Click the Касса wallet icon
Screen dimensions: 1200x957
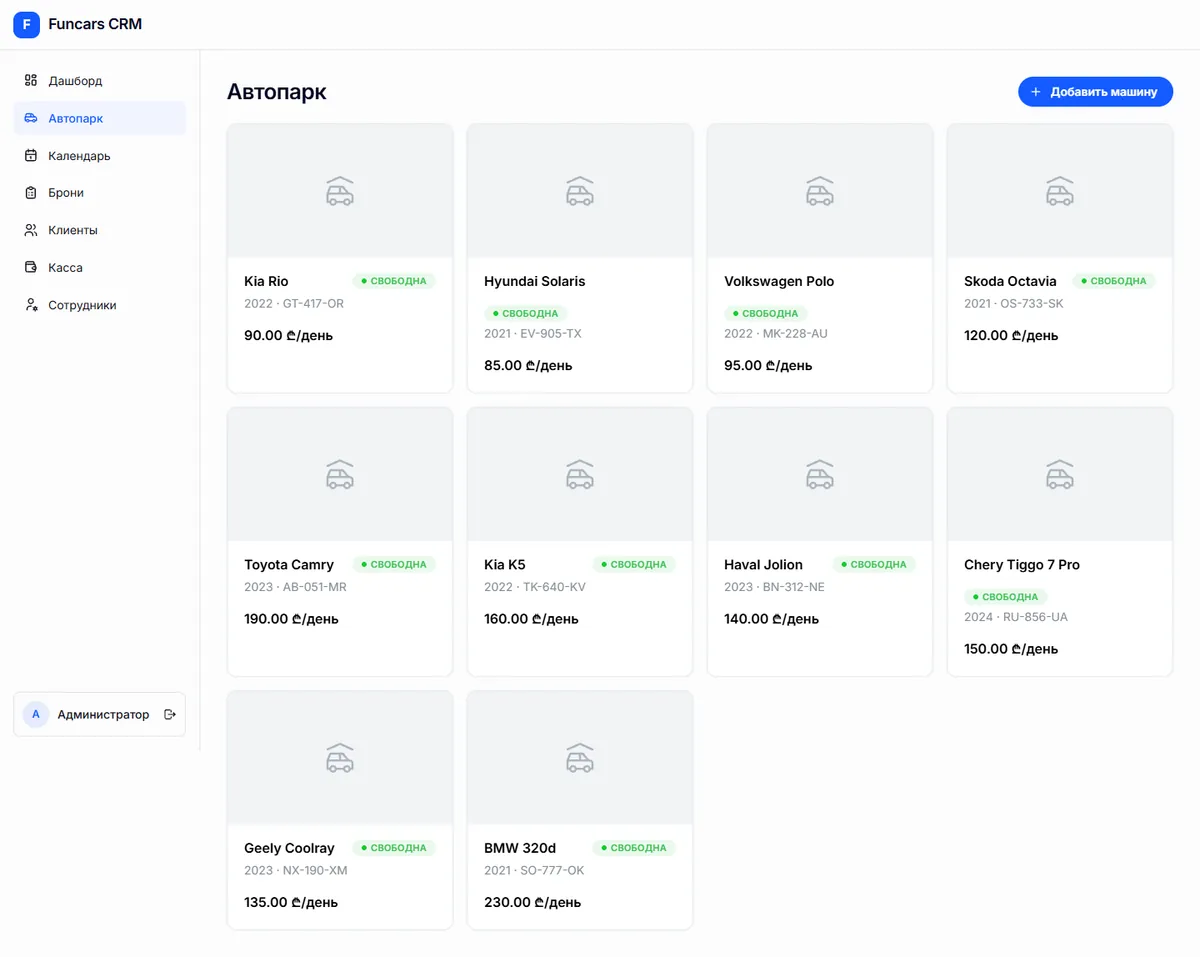coord(31,268)
